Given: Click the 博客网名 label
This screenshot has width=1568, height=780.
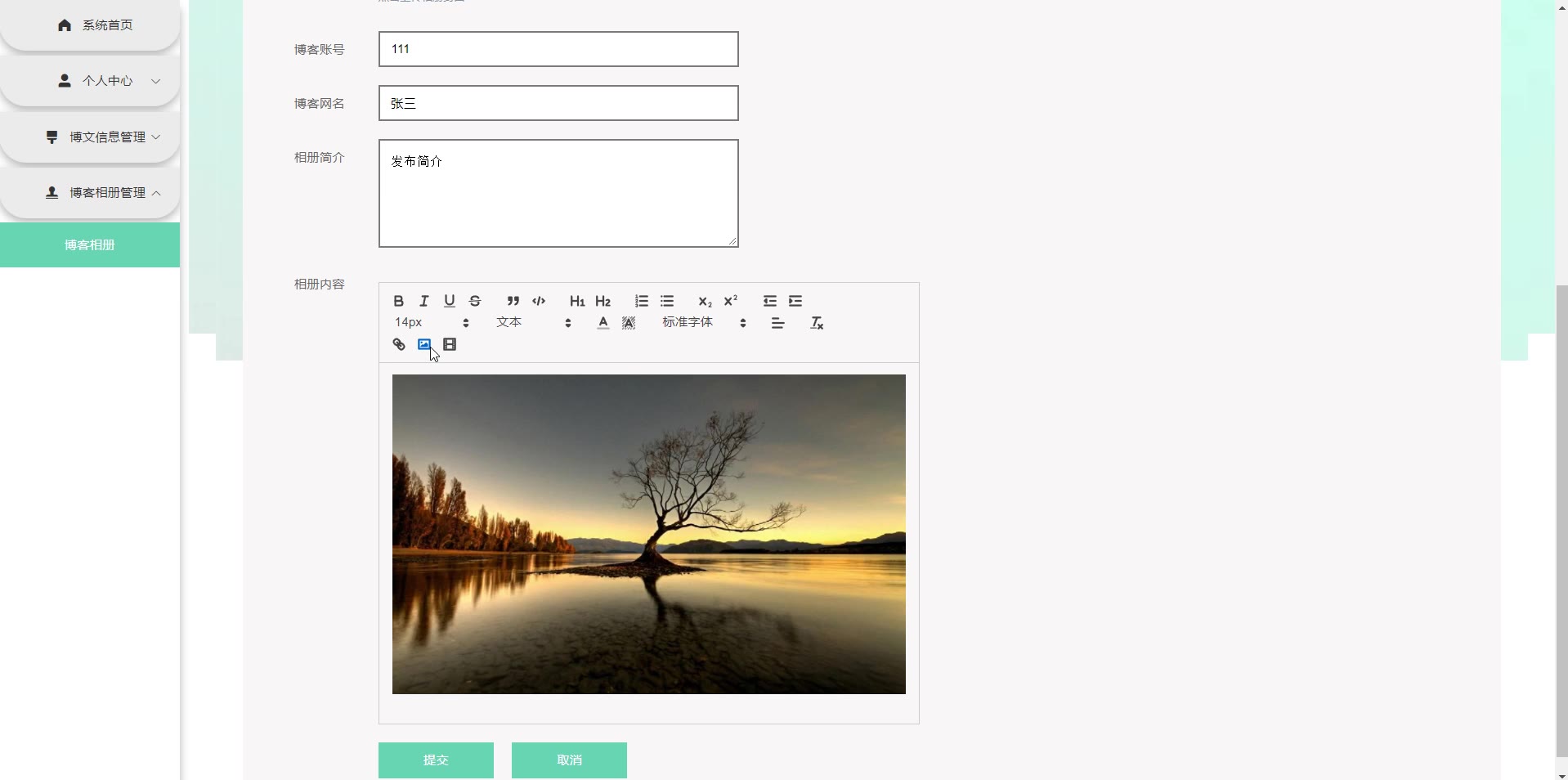Looking at the screenshot, I should pyautogui.click(x=320, y=103).
